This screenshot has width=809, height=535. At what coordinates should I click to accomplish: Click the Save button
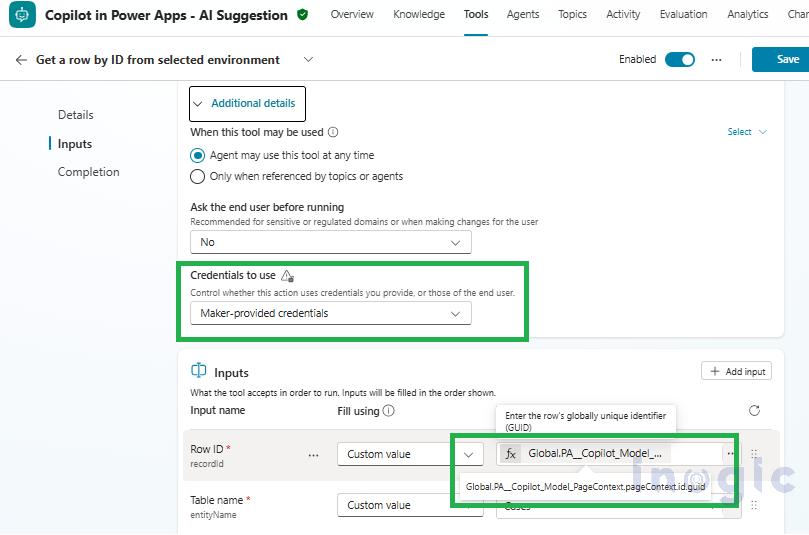click(x=780, y=59)
